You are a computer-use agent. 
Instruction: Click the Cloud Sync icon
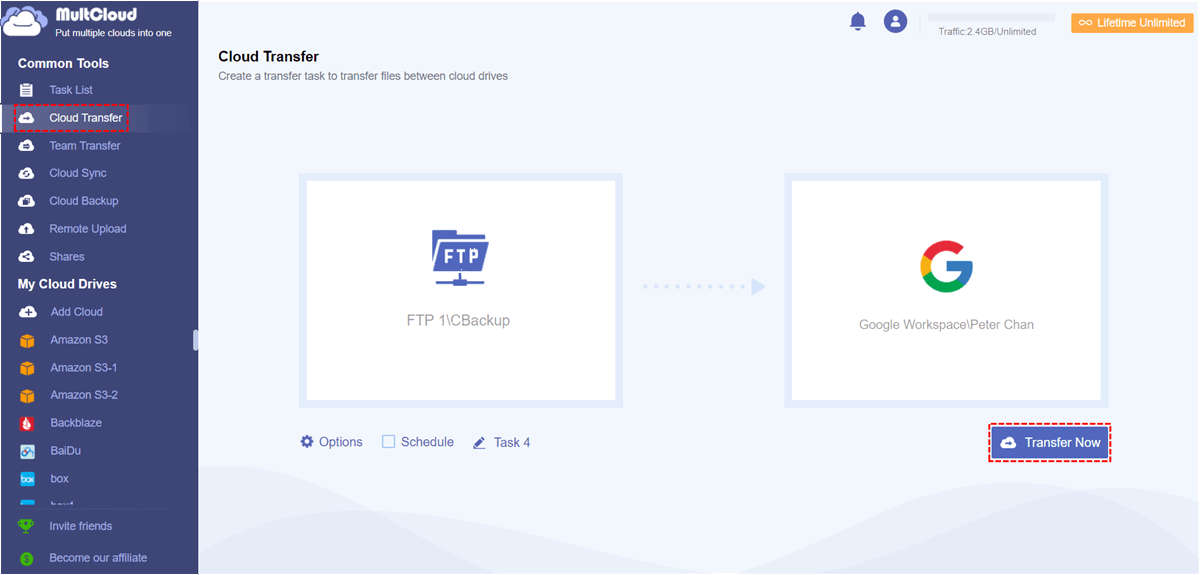coord(27,173)
